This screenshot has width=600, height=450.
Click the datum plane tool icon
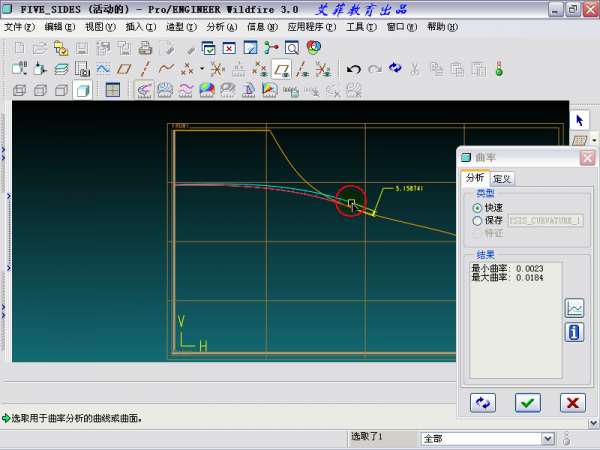click(x=124, y=69)
